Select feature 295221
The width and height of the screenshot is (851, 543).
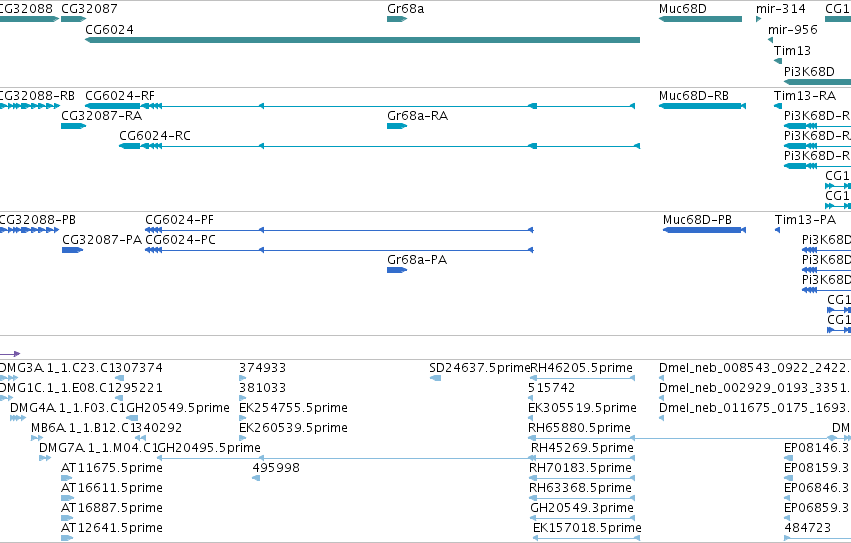click(119, 398)
